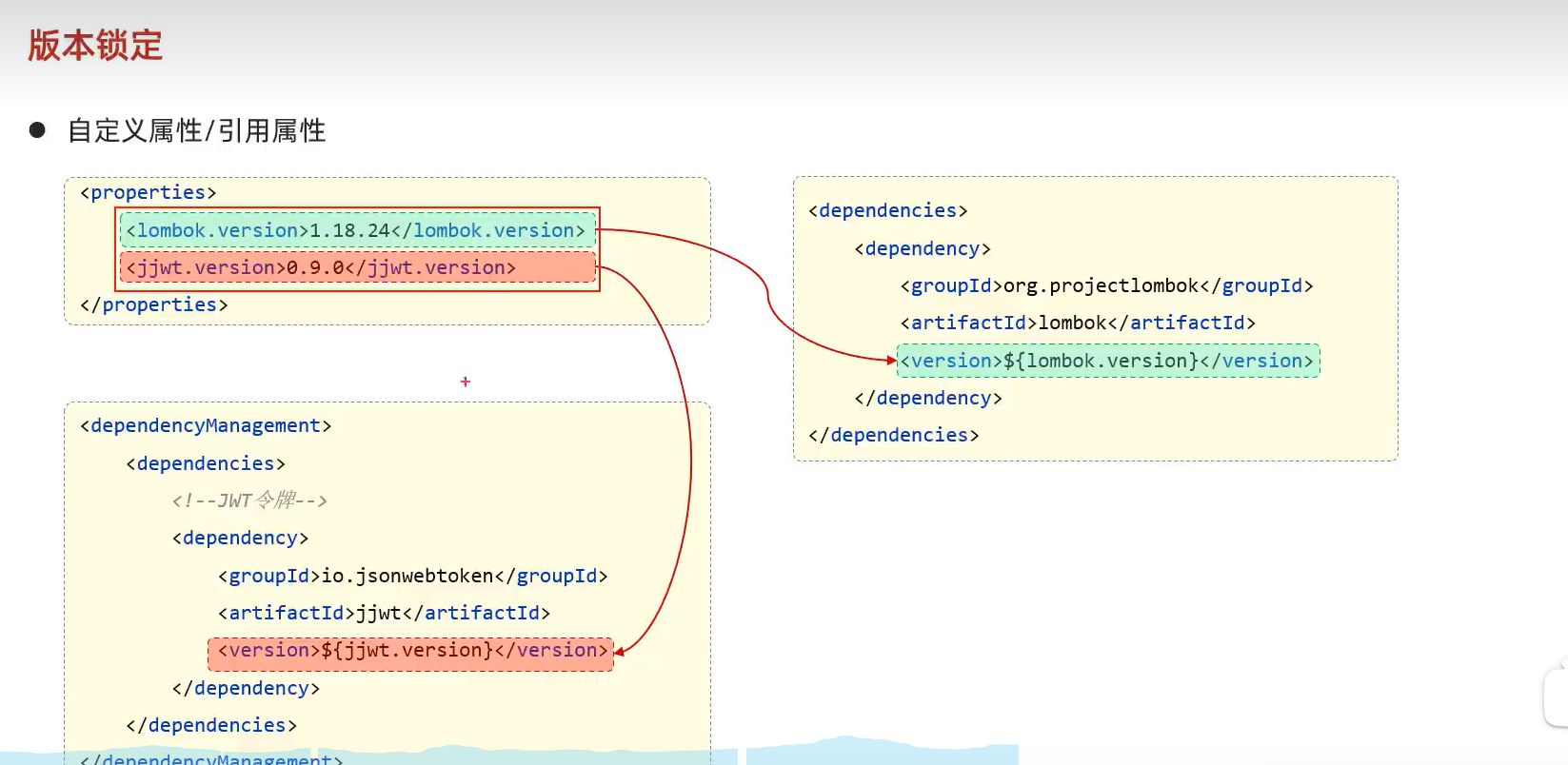Click opening "<dependencies>" tag in the right box
The image size is (1568, 765).
coord(888,210)
